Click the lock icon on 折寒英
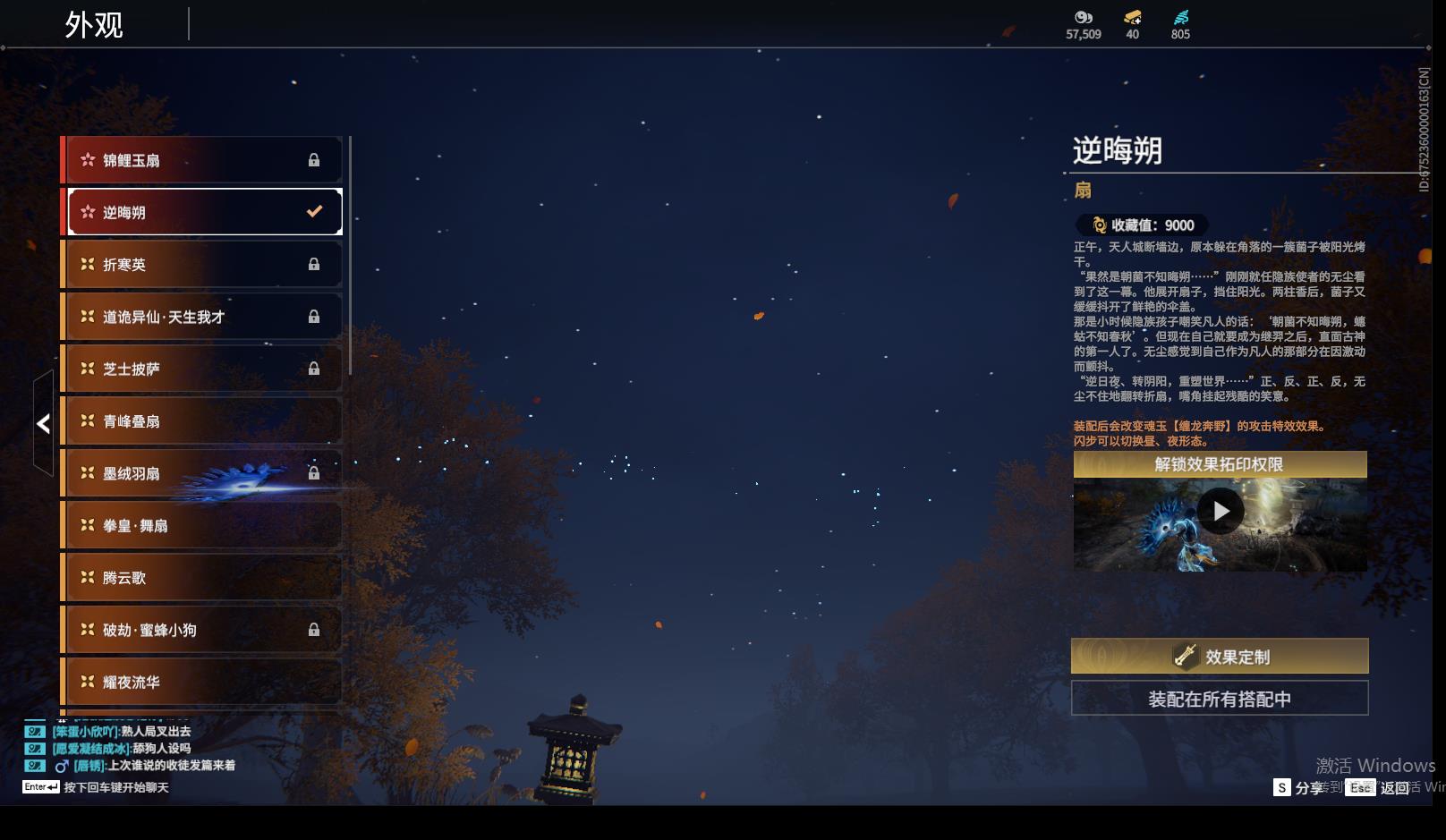 click(x=314, y=264)
